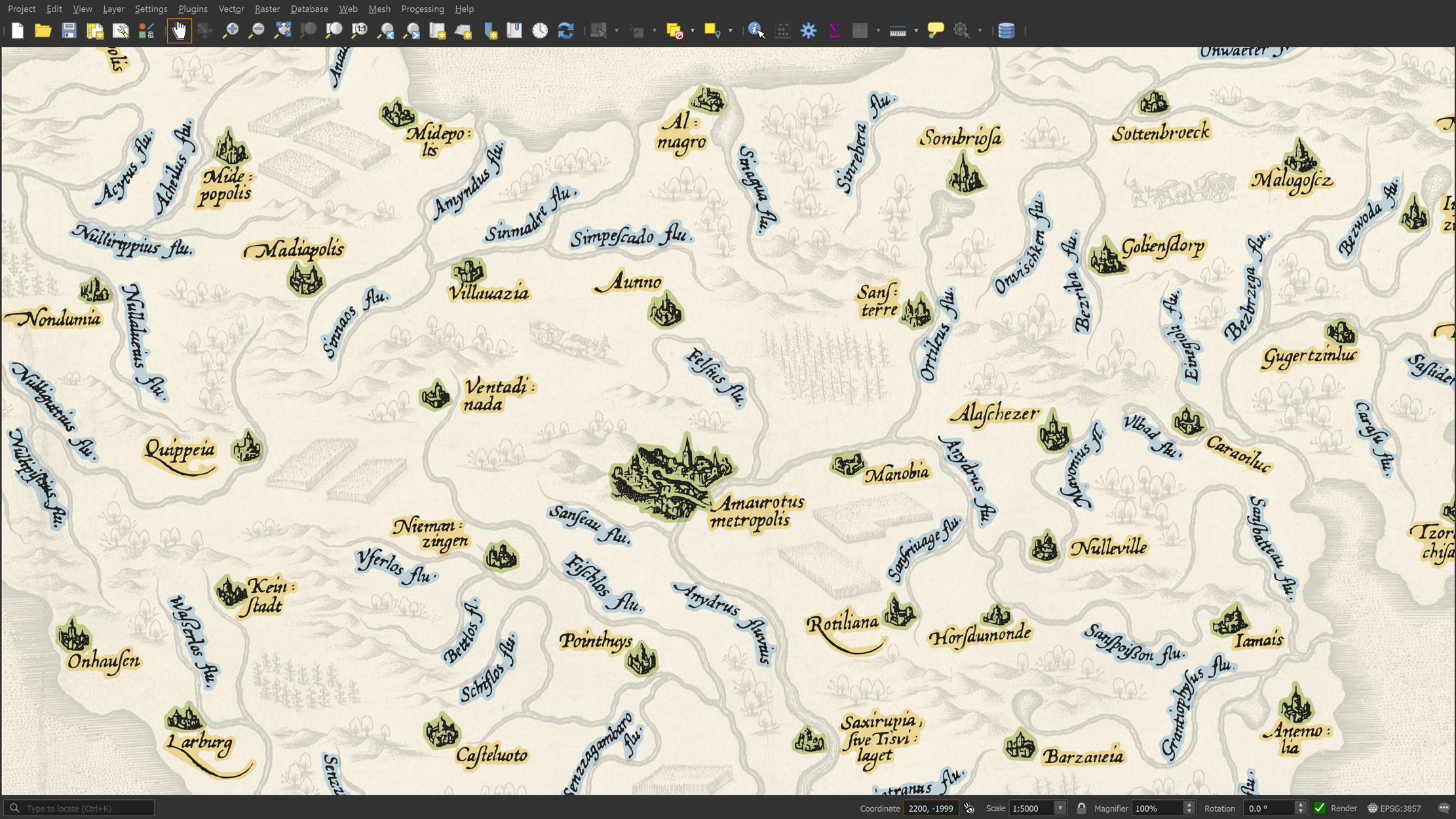The width and height of the screenshot is (1456, 819).
Task: Open the Style Manager icon
Action: coord(146,31)
